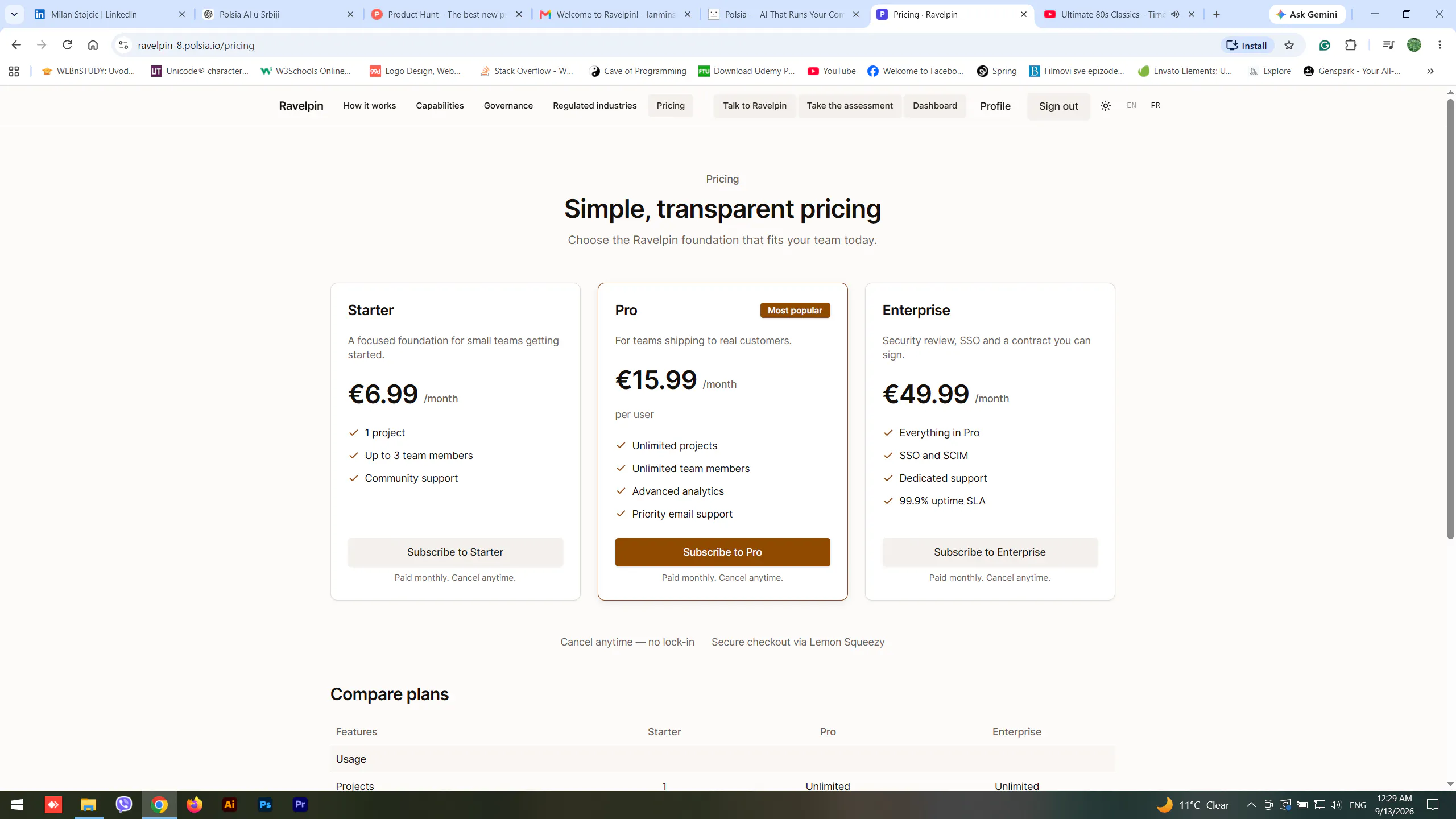Viewport: 1456px width, 819px height.
Task: Bookmark this page with the star icon
Action: click(1289, 45)
